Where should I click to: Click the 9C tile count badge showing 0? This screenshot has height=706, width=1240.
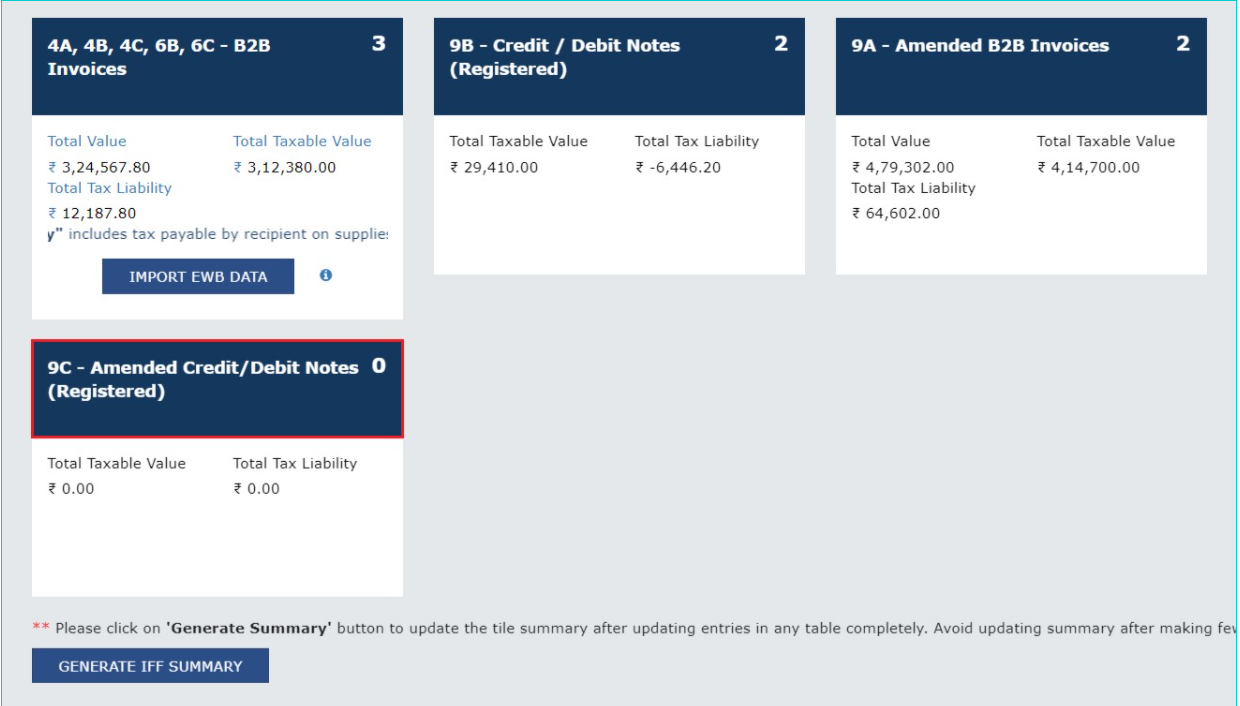(x=379, y=366)
